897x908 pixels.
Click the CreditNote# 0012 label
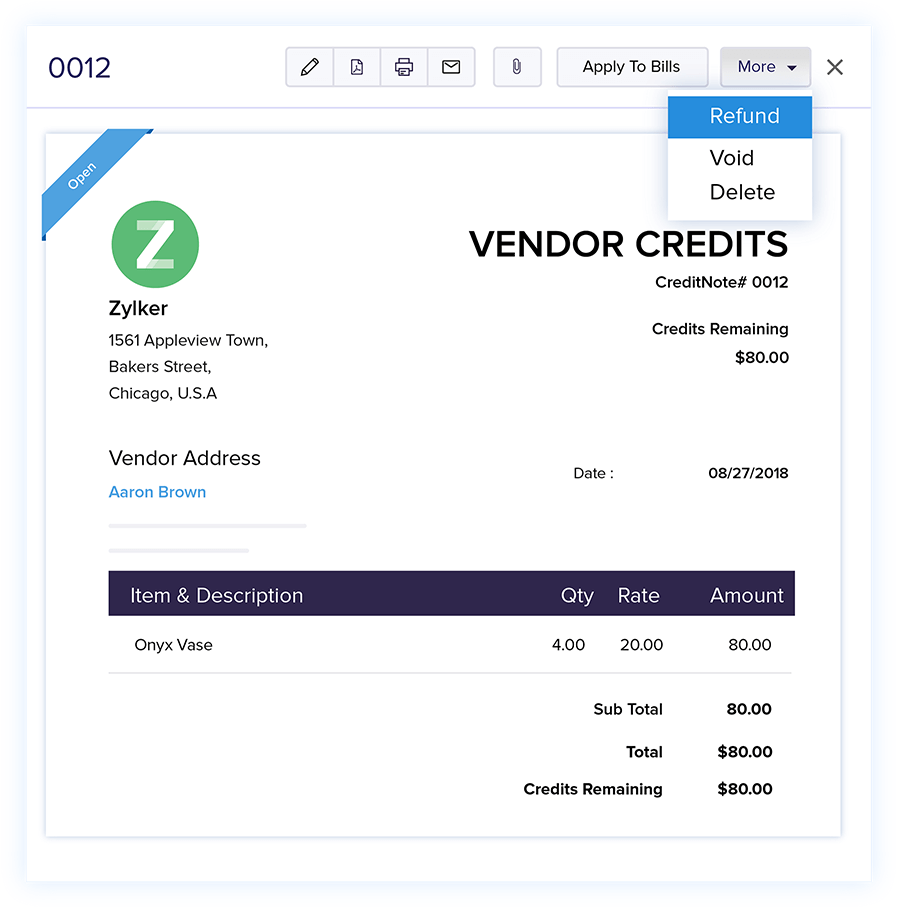(x=722, y=282)
